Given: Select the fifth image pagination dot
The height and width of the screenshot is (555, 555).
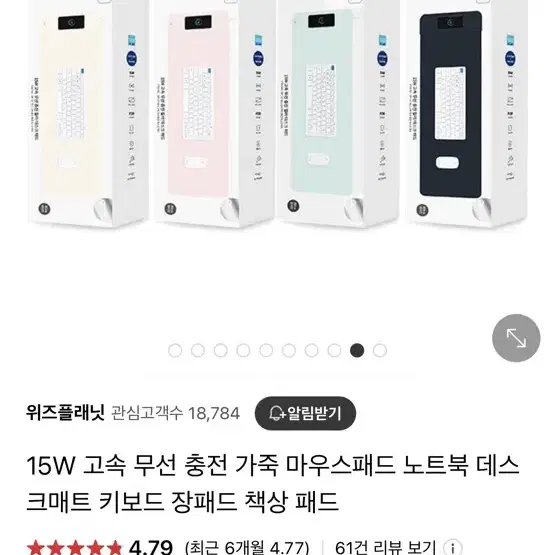Looking at the screenshot, I should (266, 350).
